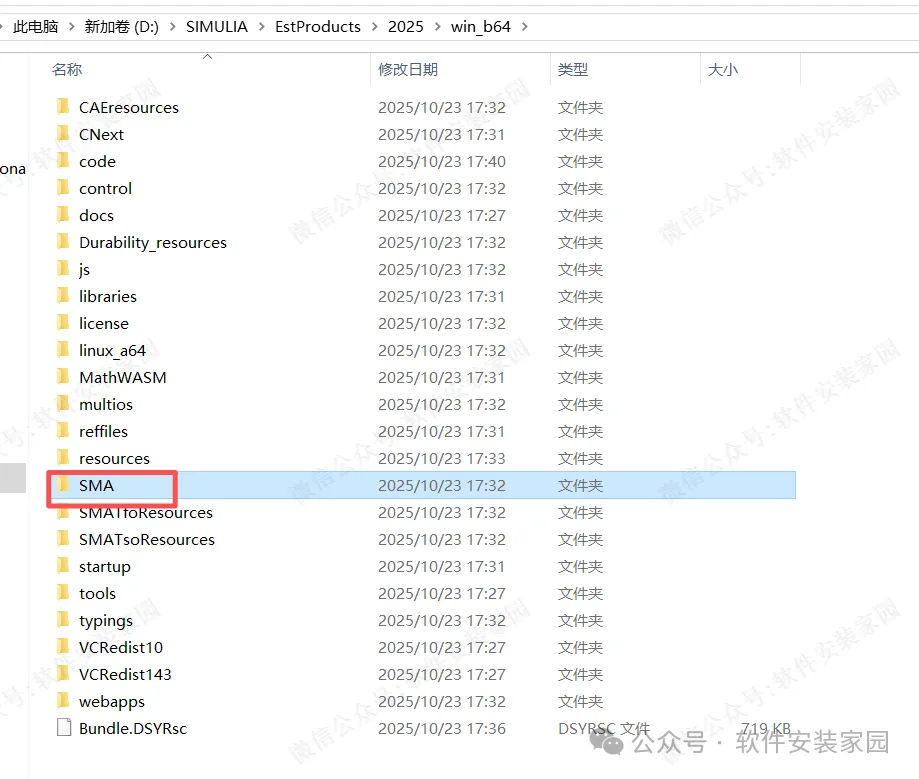
Task: Select the VCRedist143 folder name
Action: pos(125,674)
